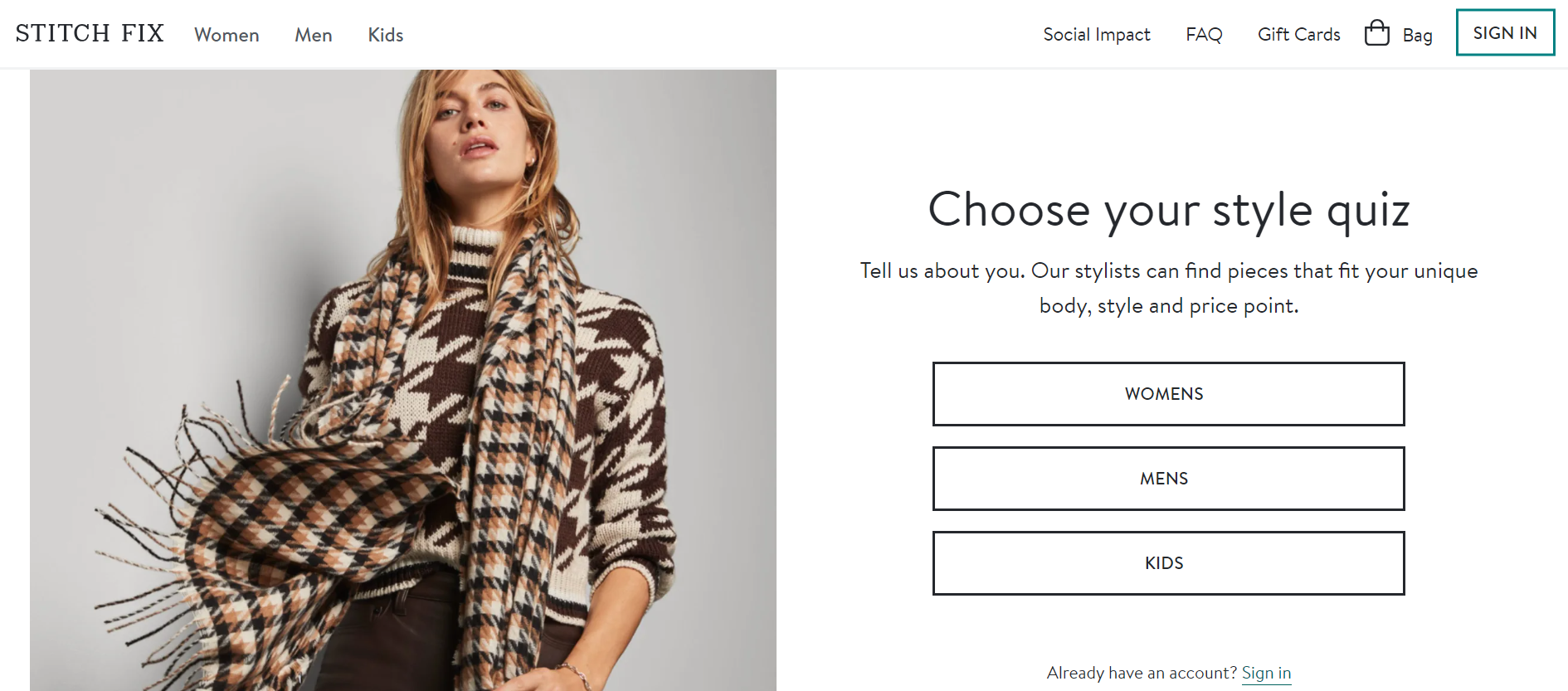Start the MENS style quiz
The height and width of the screenshot is (691, 1568).
[1168, 479]
